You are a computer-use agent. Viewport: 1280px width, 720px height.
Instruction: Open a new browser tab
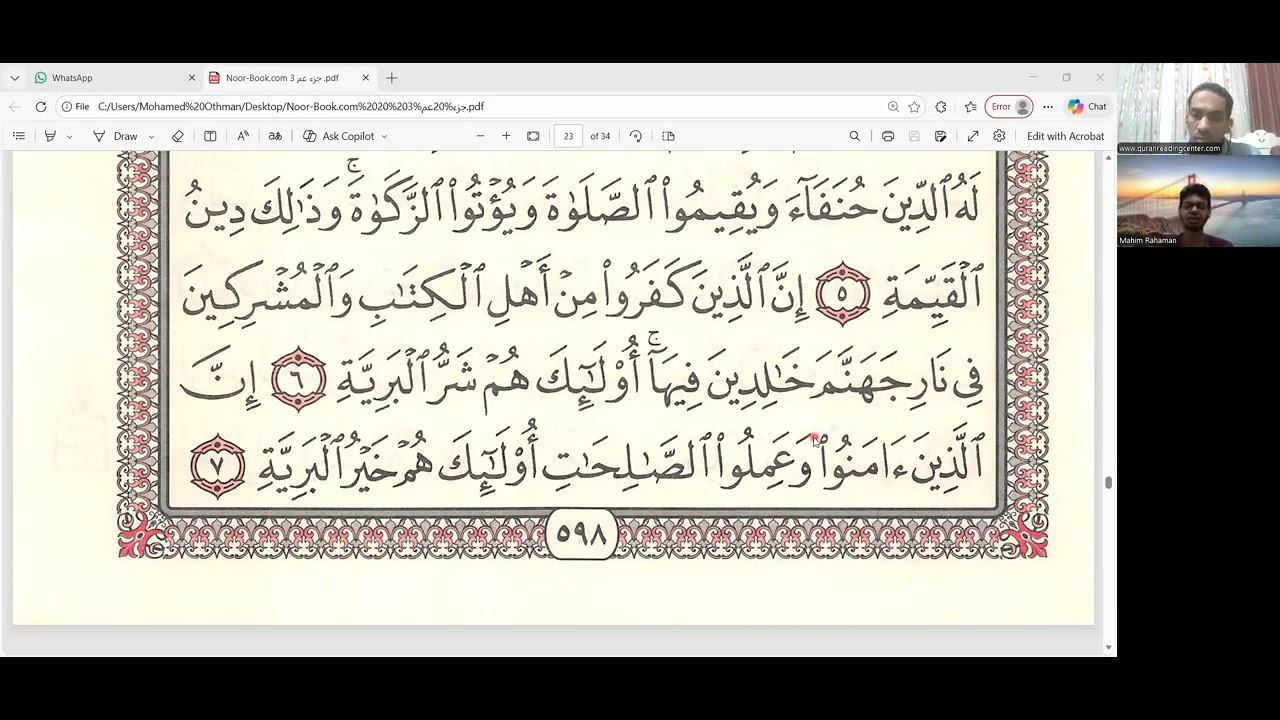[391, 77]
